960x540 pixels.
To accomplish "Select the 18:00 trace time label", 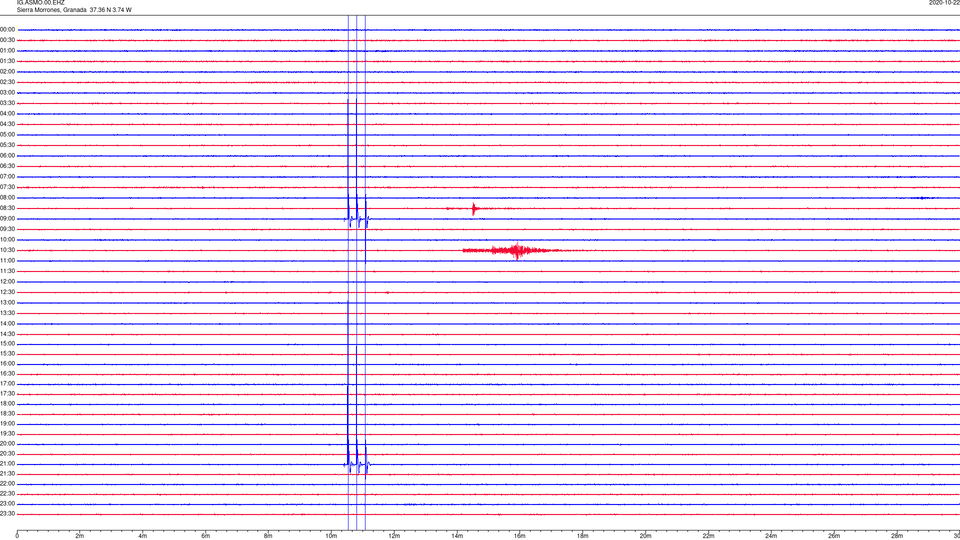I will point(7,403).
